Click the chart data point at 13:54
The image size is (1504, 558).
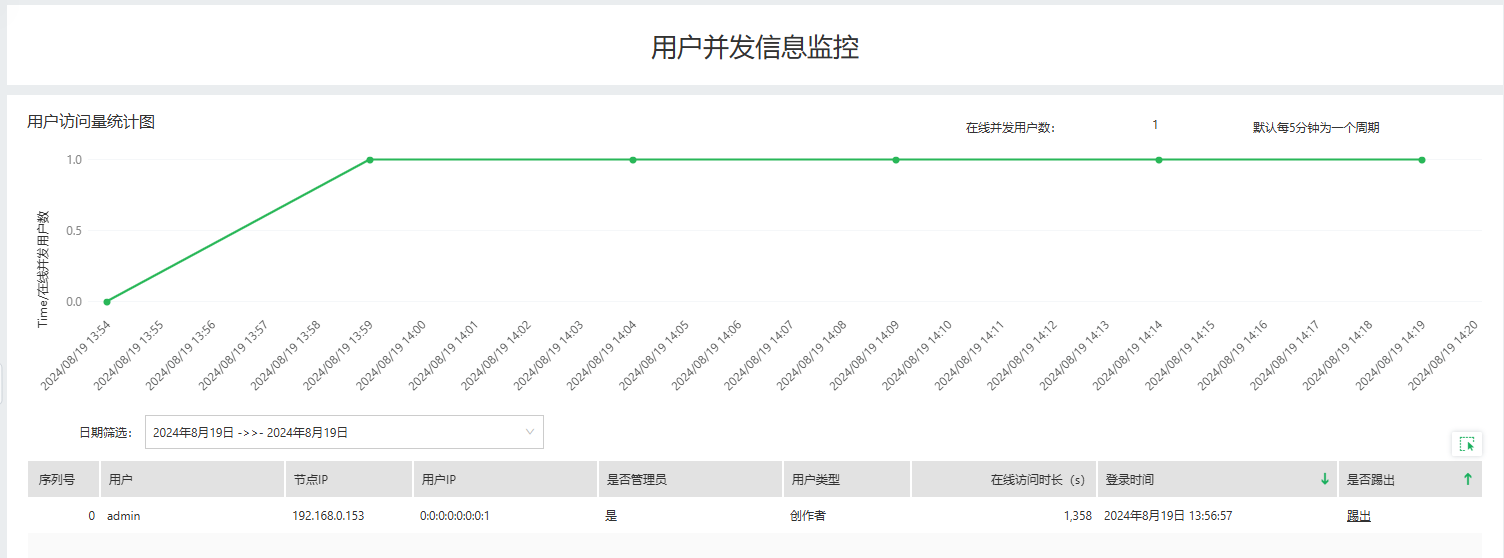pyautogui.click(x=107, y=301)
